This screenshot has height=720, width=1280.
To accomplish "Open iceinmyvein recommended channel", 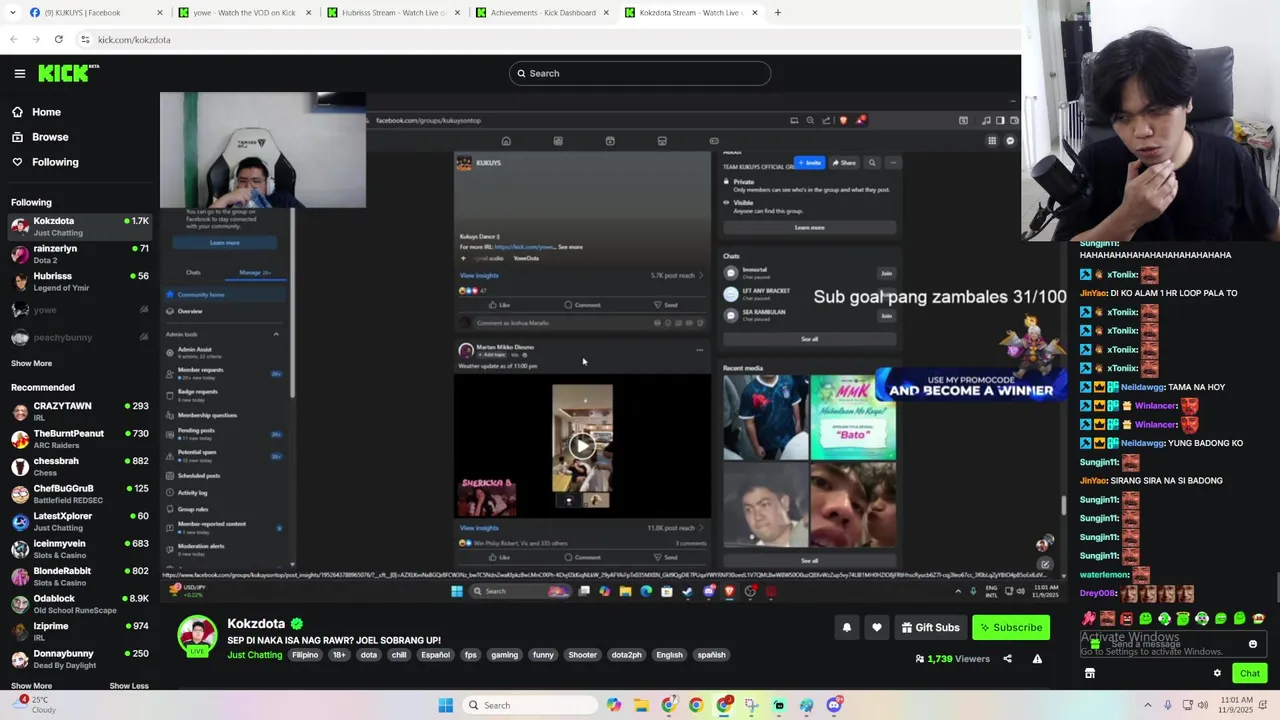I will pos(80,549).
